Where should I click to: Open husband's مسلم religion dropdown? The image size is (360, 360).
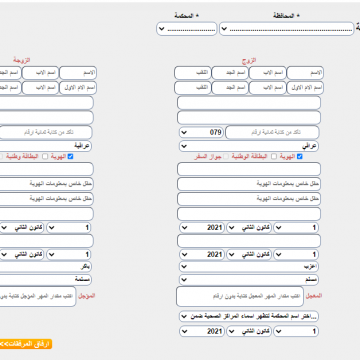[x=249, y=279]
